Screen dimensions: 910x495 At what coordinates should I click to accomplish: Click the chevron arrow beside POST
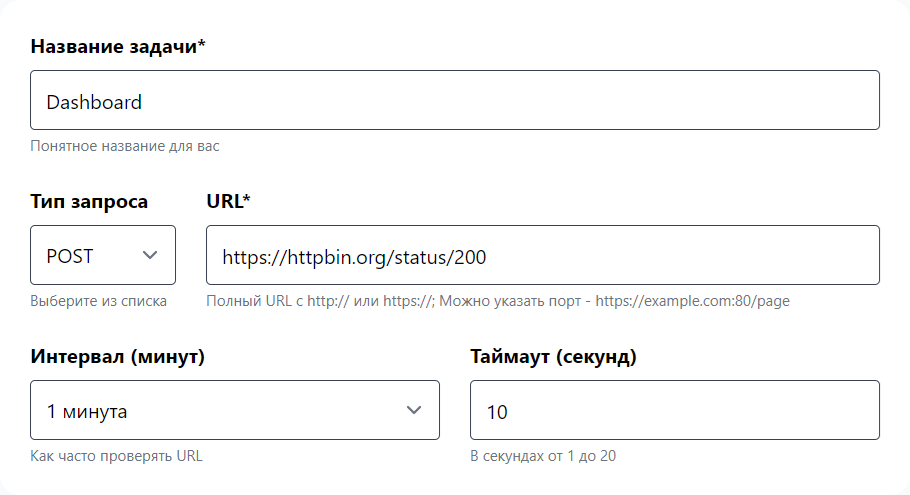(150, 255)
